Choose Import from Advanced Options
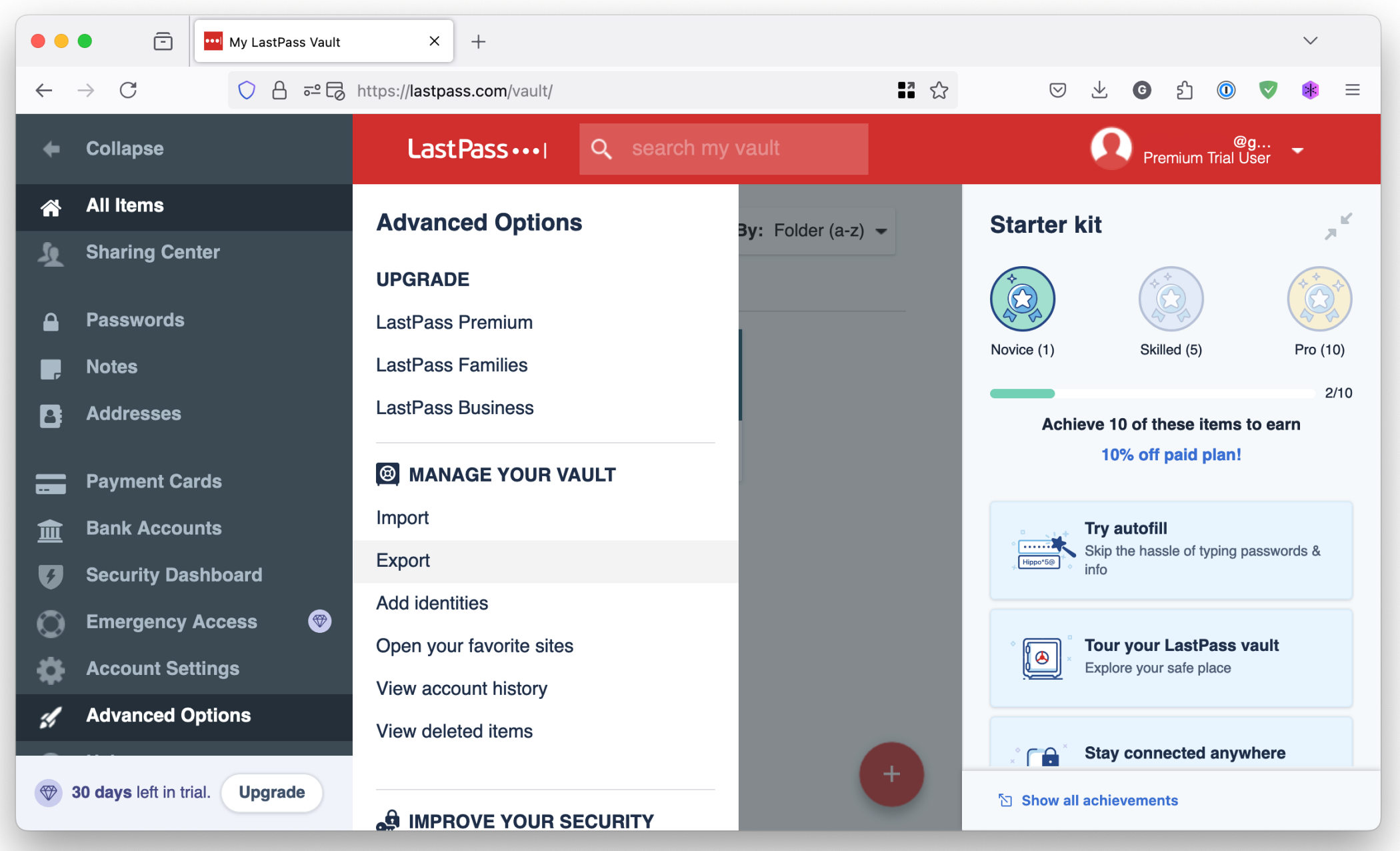This screenshot has height=851, width=1400. (x=402, y=518)
